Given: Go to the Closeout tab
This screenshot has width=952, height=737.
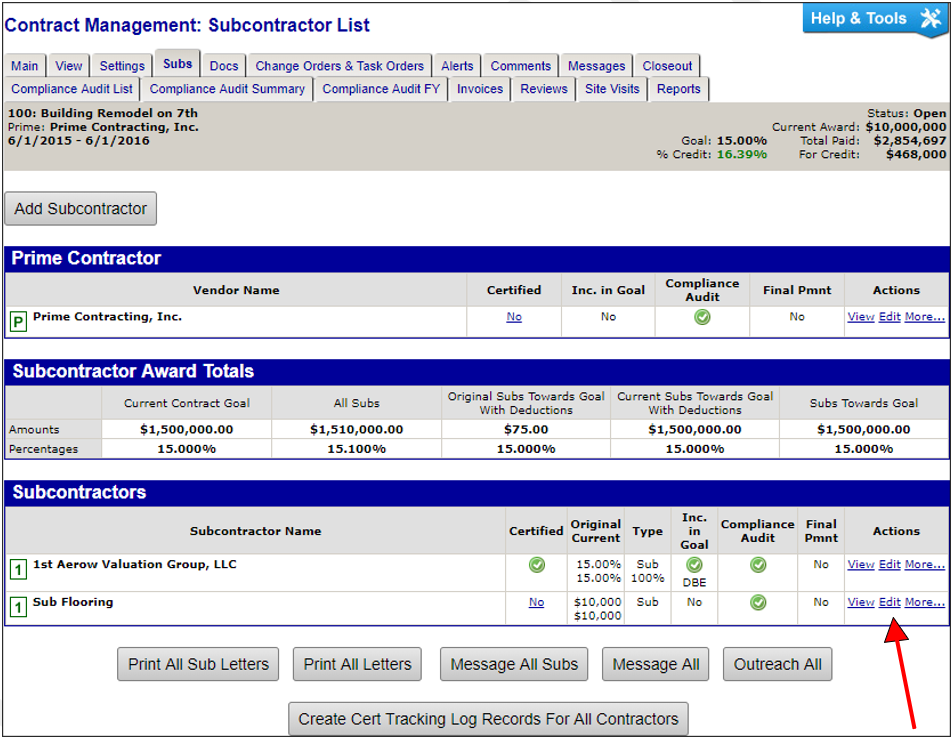Looking at the screenshot, I should (667, 66).
